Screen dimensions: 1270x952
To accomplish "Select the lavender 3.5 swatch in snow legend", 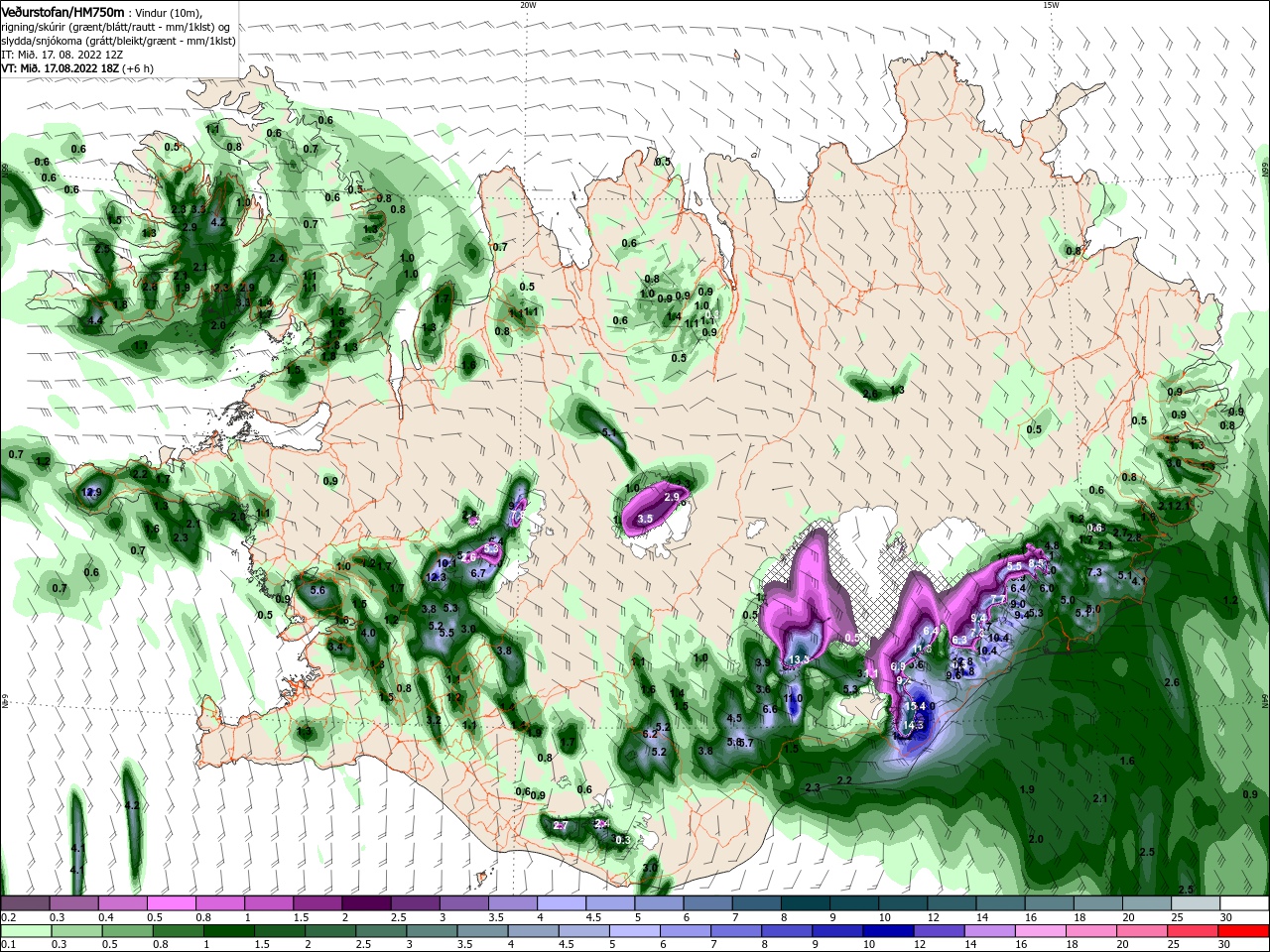I will pos(513,903).
